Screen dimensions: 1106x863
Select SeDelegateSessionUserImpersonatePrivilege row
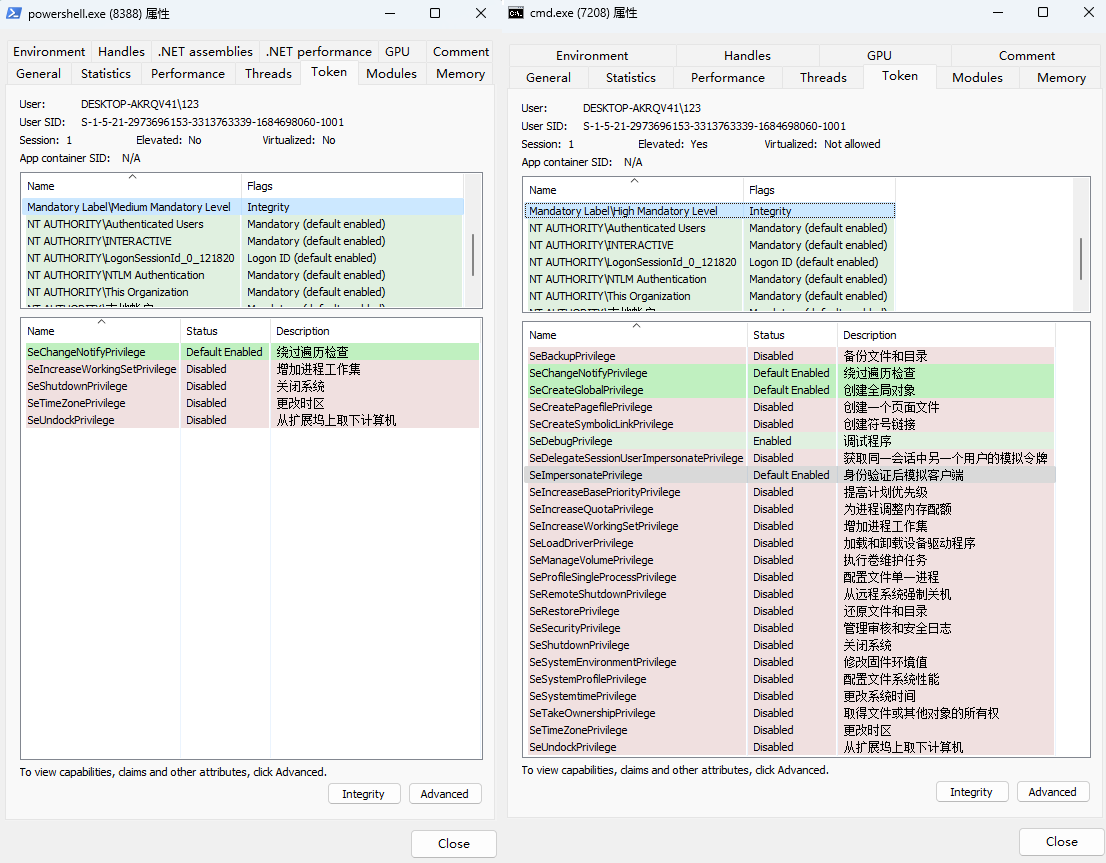[x=791, y=458]
